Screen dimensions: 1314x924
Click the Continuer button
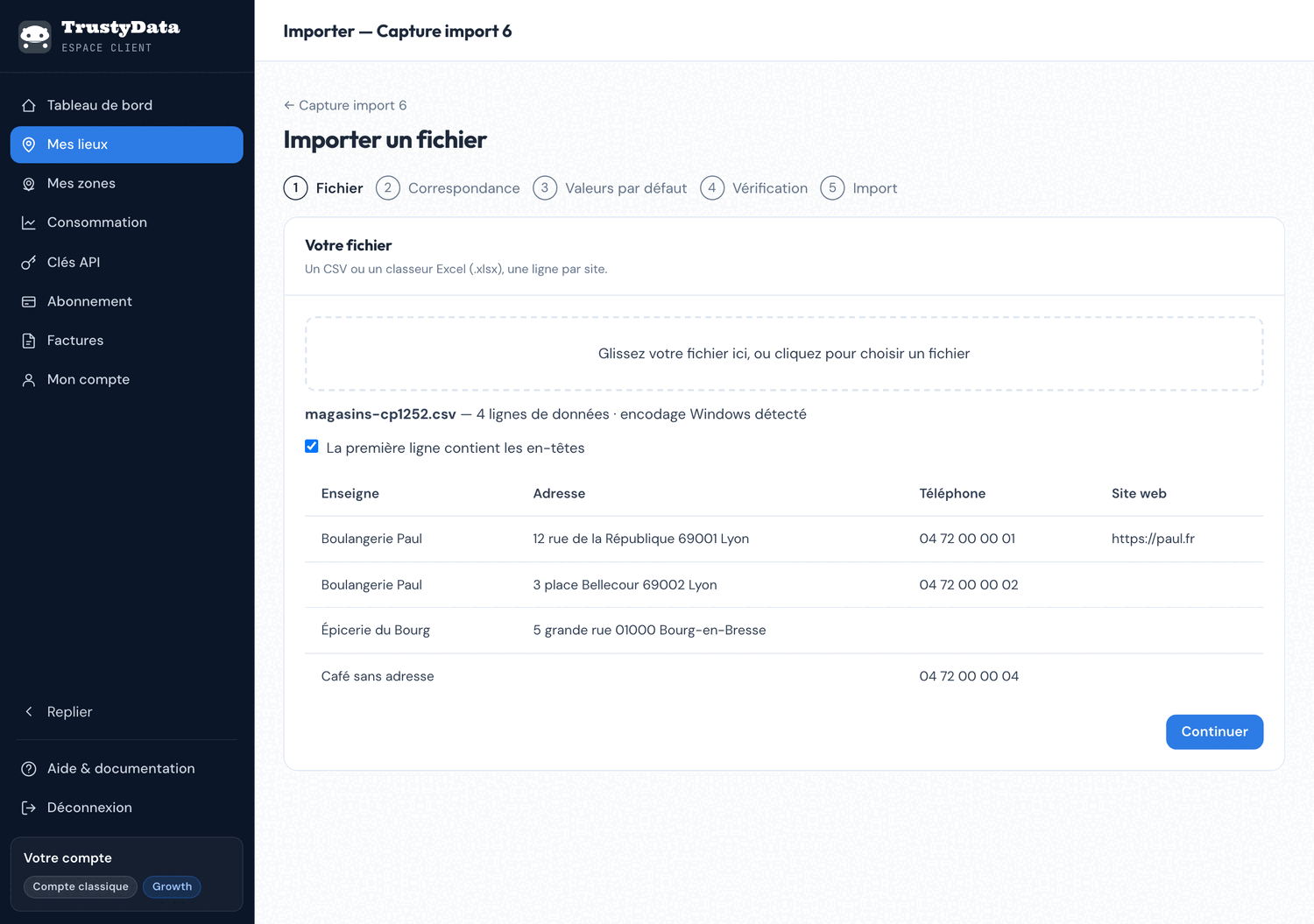point(1214,732)
